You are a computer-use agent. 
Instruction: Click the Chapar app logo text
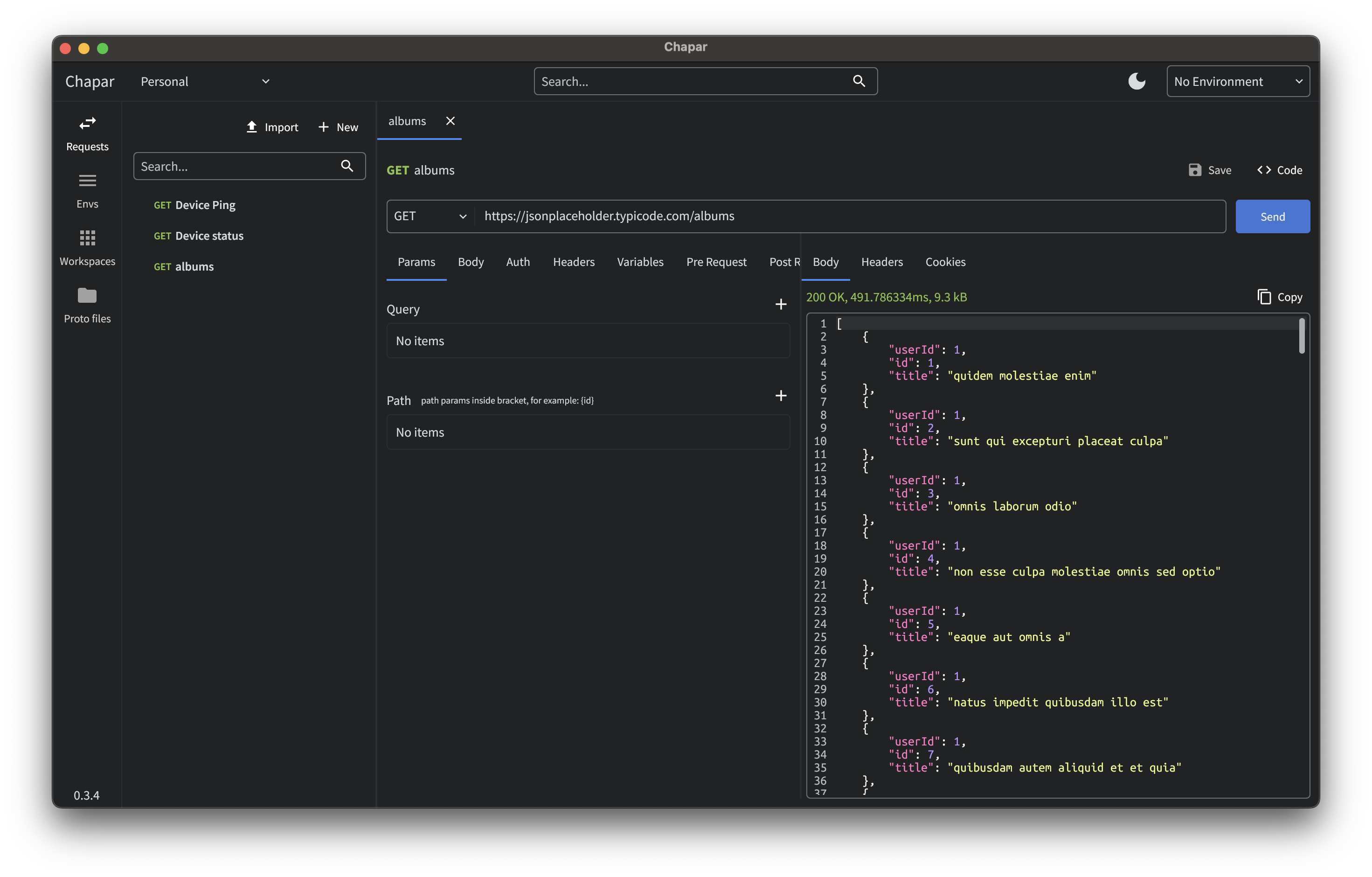point(90,82)
